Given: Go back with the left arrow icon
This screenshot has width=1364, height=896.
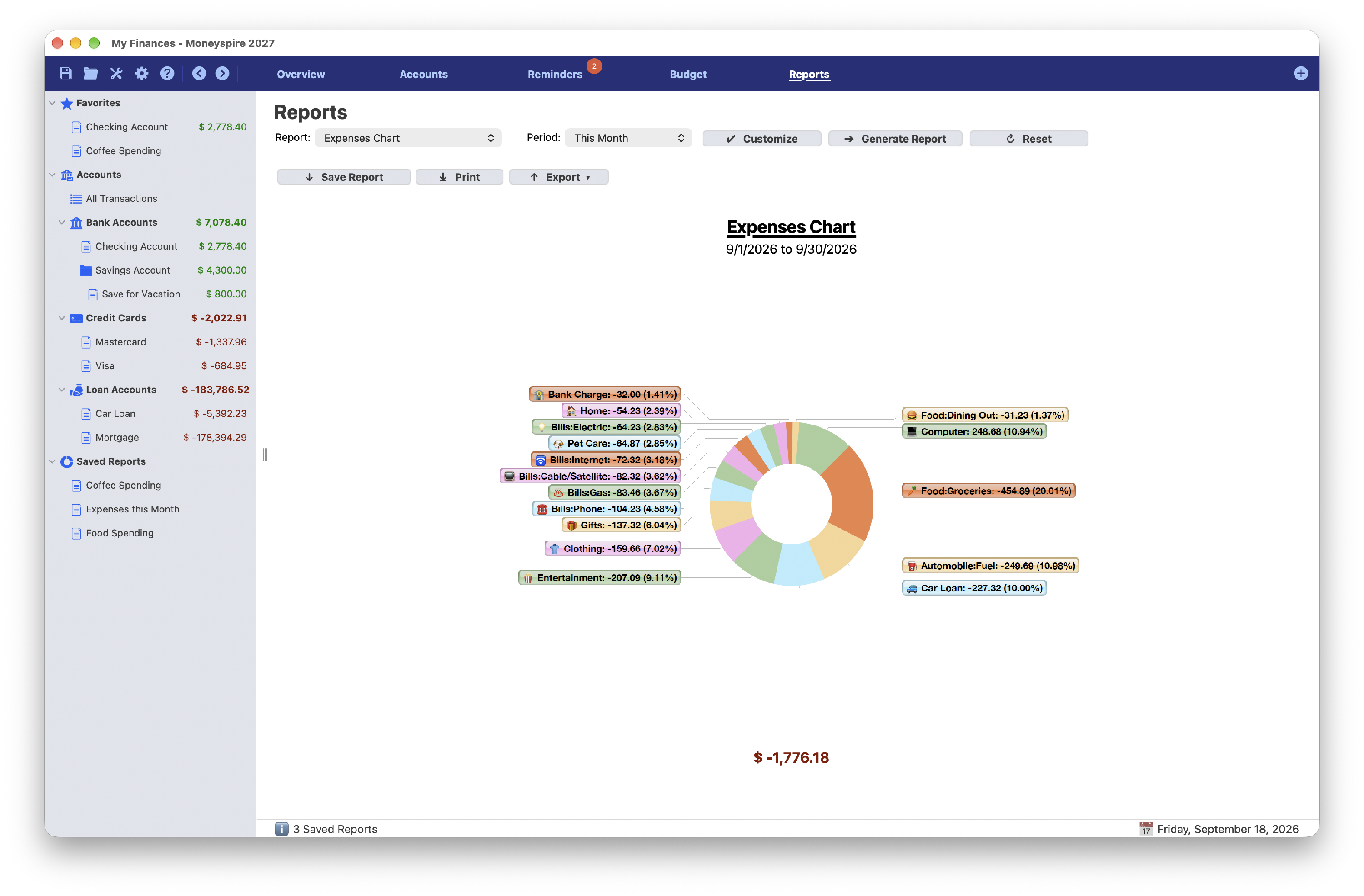Looking at the screenshot, I should pyautogui.click(x=199, y=73).
